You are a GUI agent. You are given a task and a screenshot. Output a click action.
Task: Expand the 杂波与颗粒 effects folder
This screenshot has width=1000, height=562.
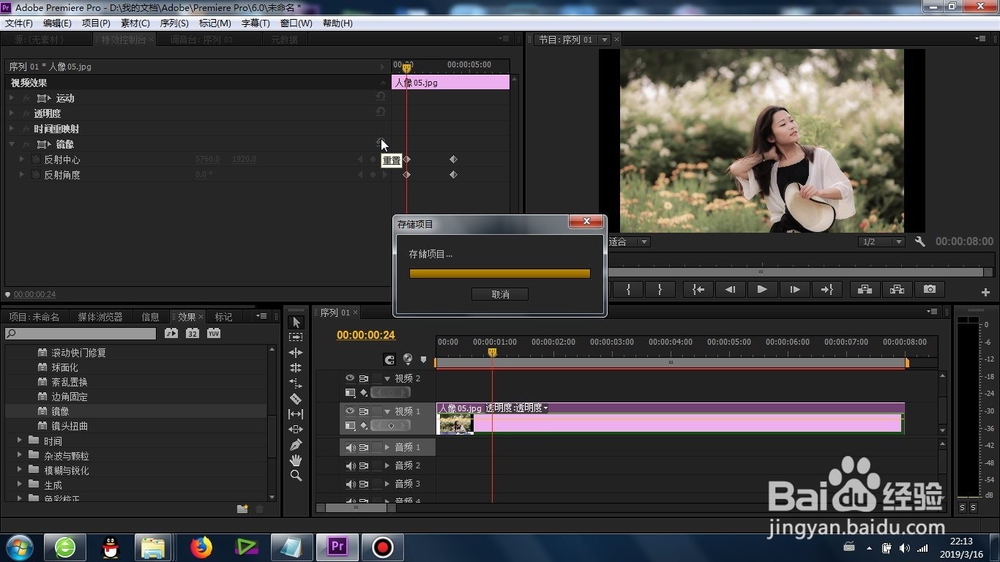tap(19, 455)
